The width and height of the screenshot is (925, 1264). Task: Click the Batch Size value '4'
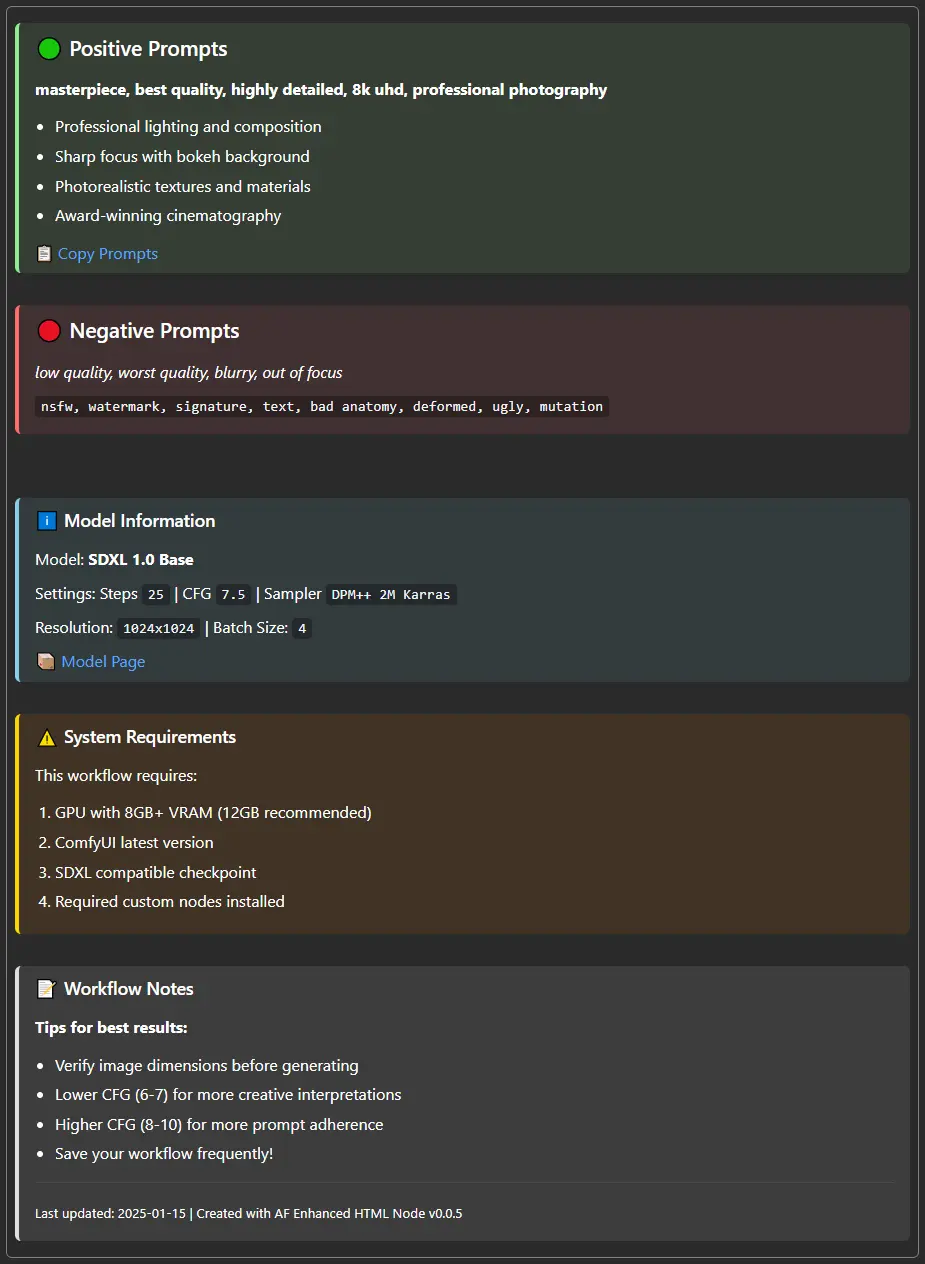tap(302, 628)
